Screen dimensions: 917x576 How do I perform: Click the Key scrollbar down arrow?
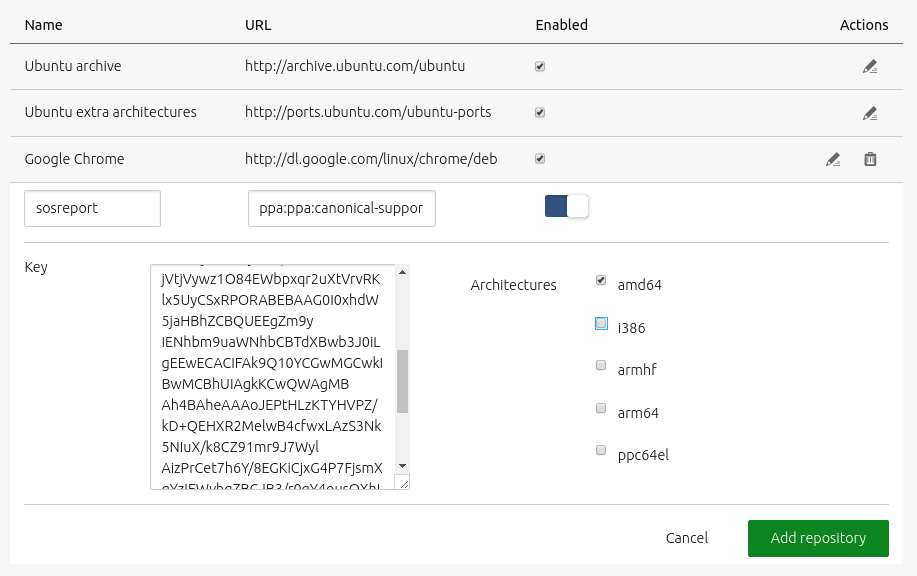tap(402, 466)
